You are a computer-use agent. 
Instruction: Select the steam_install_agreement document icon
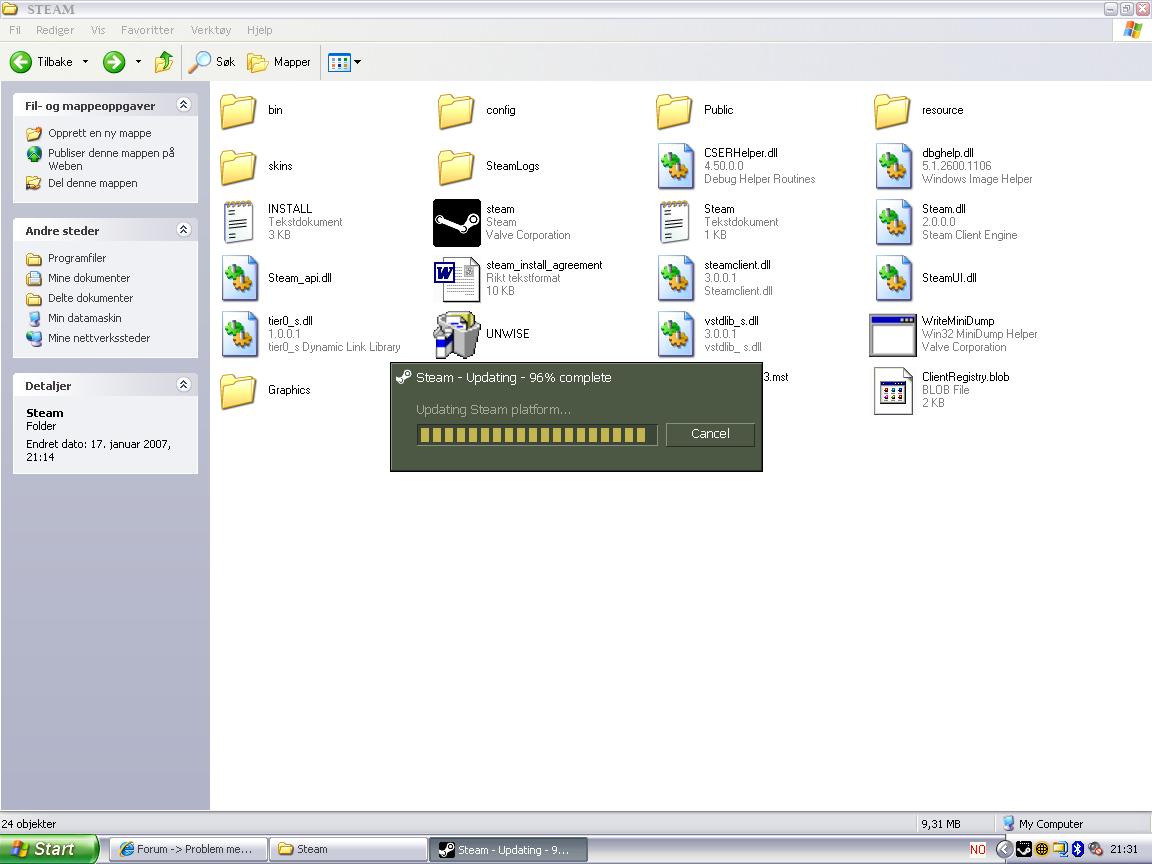(x=456, y=278)
